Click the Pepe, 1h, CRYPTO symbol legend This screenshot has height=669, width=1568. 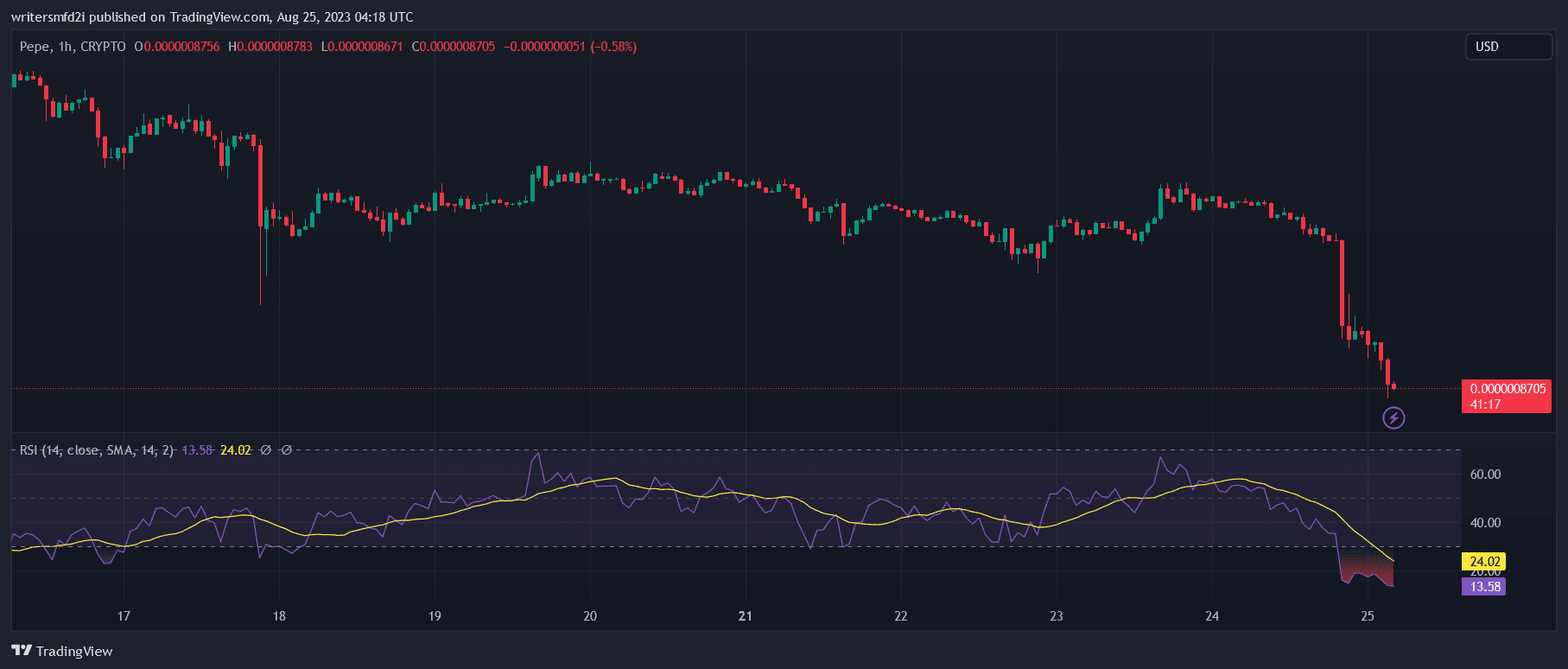73,47
